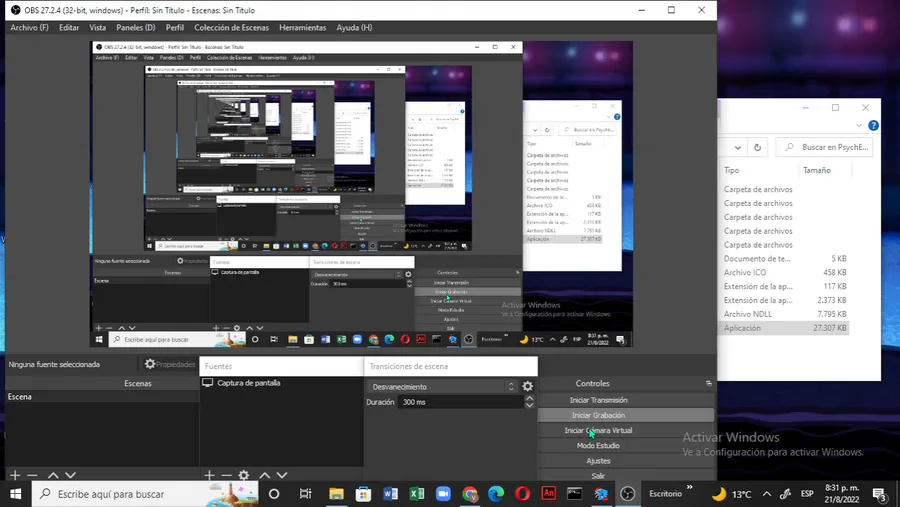This screenshot has height=507, width=900.
Task: Expand the Escritorio toolbar double-arrow
Action: (x=689, y=487)
